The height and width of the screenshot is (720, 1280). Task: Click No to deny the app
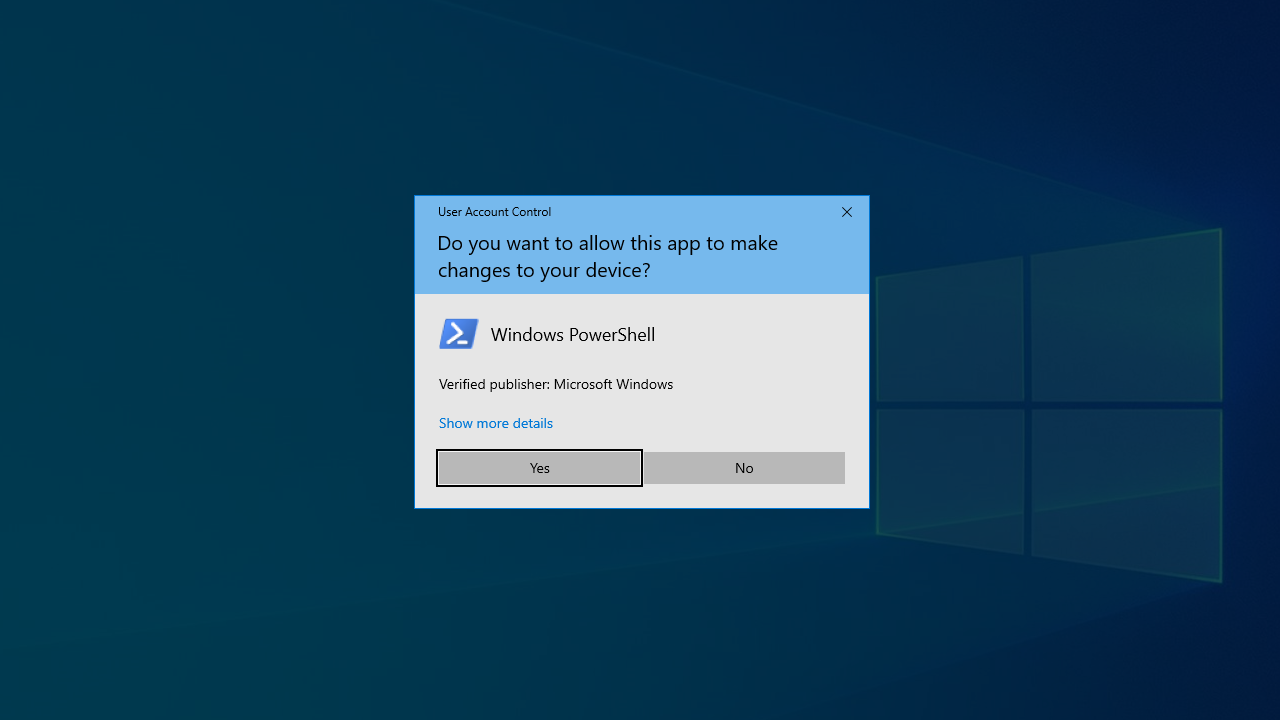(744, 468)
